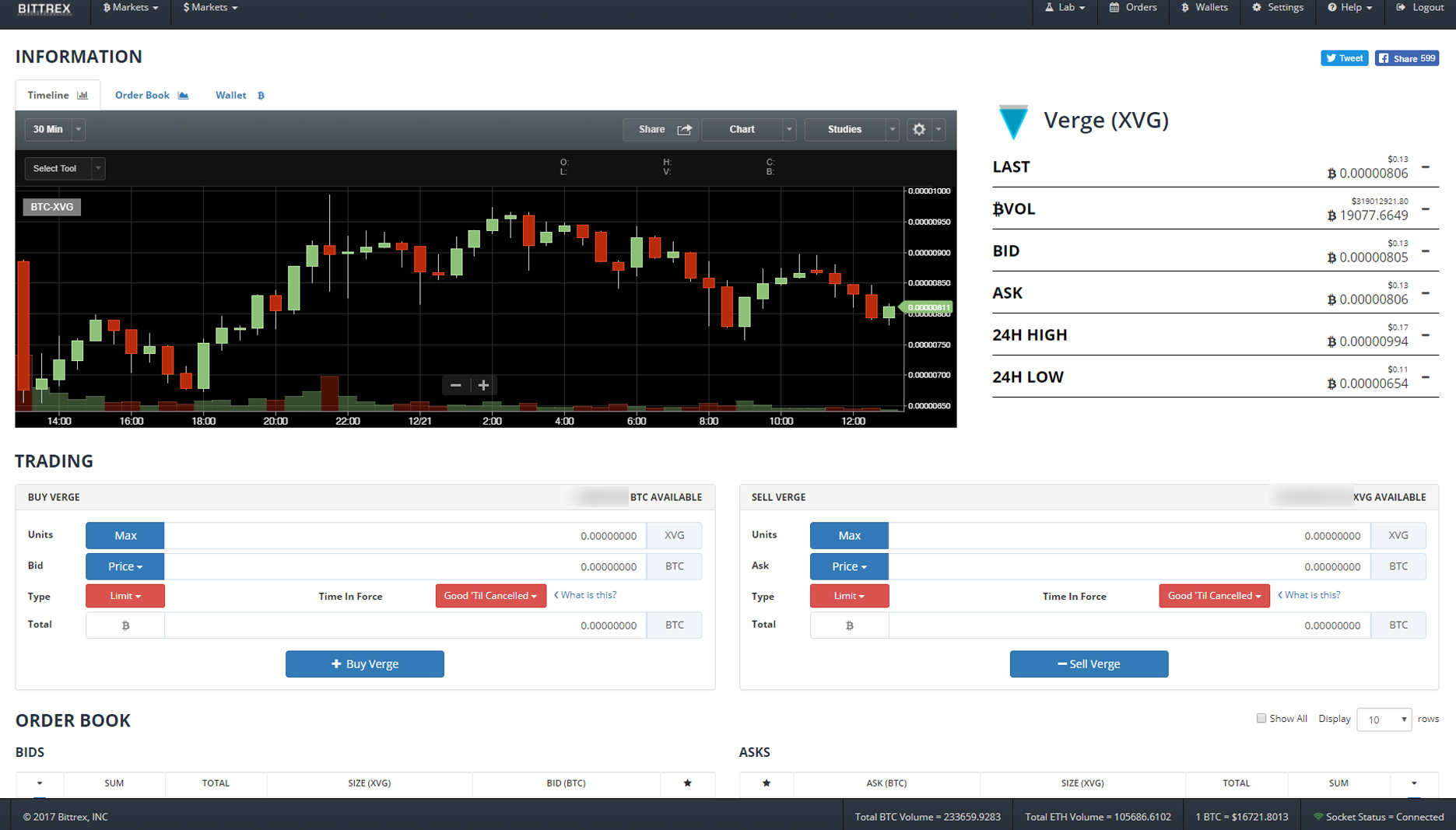
Task: Sort by BID (BTC) column header
Action: [x=566, y=783]
